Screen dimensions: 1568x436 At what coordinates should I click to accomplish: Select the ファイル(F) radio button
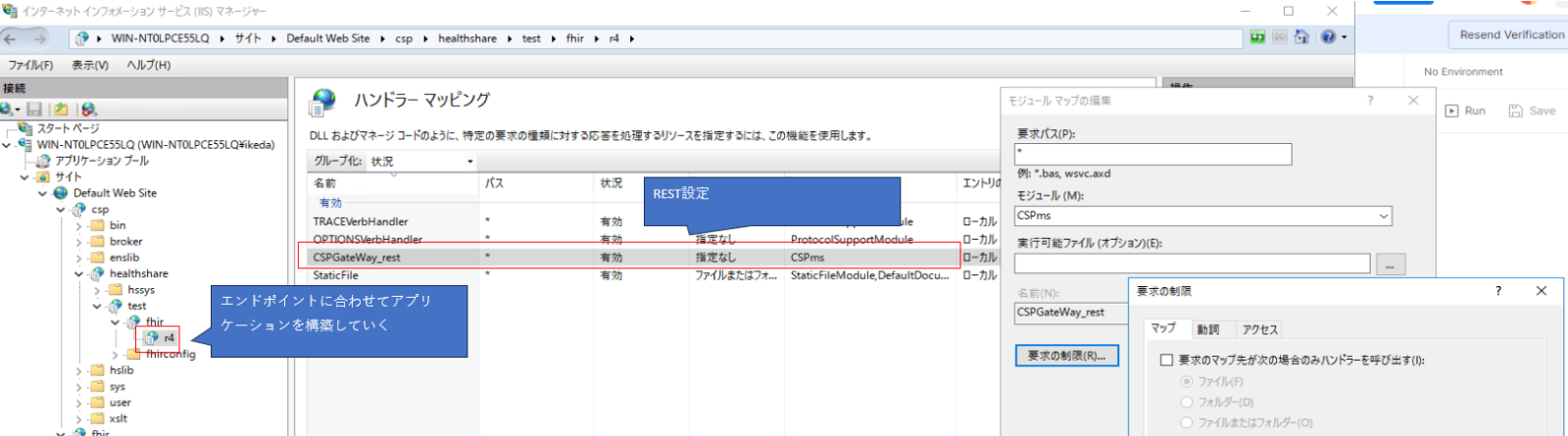(1187, 381)
